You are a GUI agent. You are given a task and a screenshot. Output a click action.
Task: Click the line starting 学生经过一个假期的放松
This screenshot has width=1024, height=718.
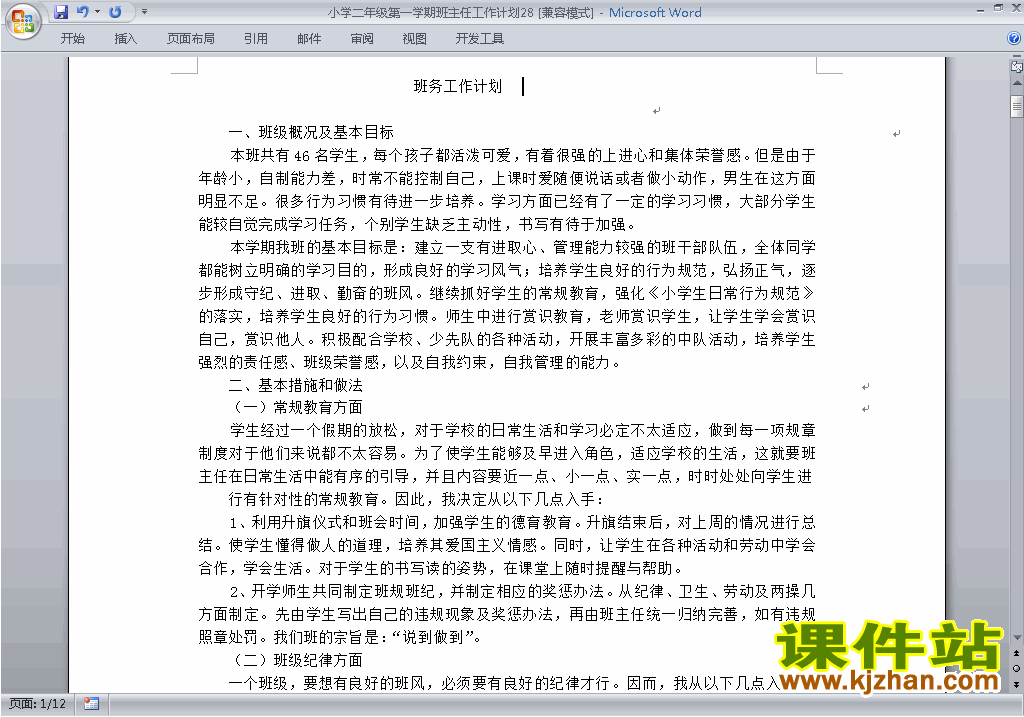pos(522,431)
